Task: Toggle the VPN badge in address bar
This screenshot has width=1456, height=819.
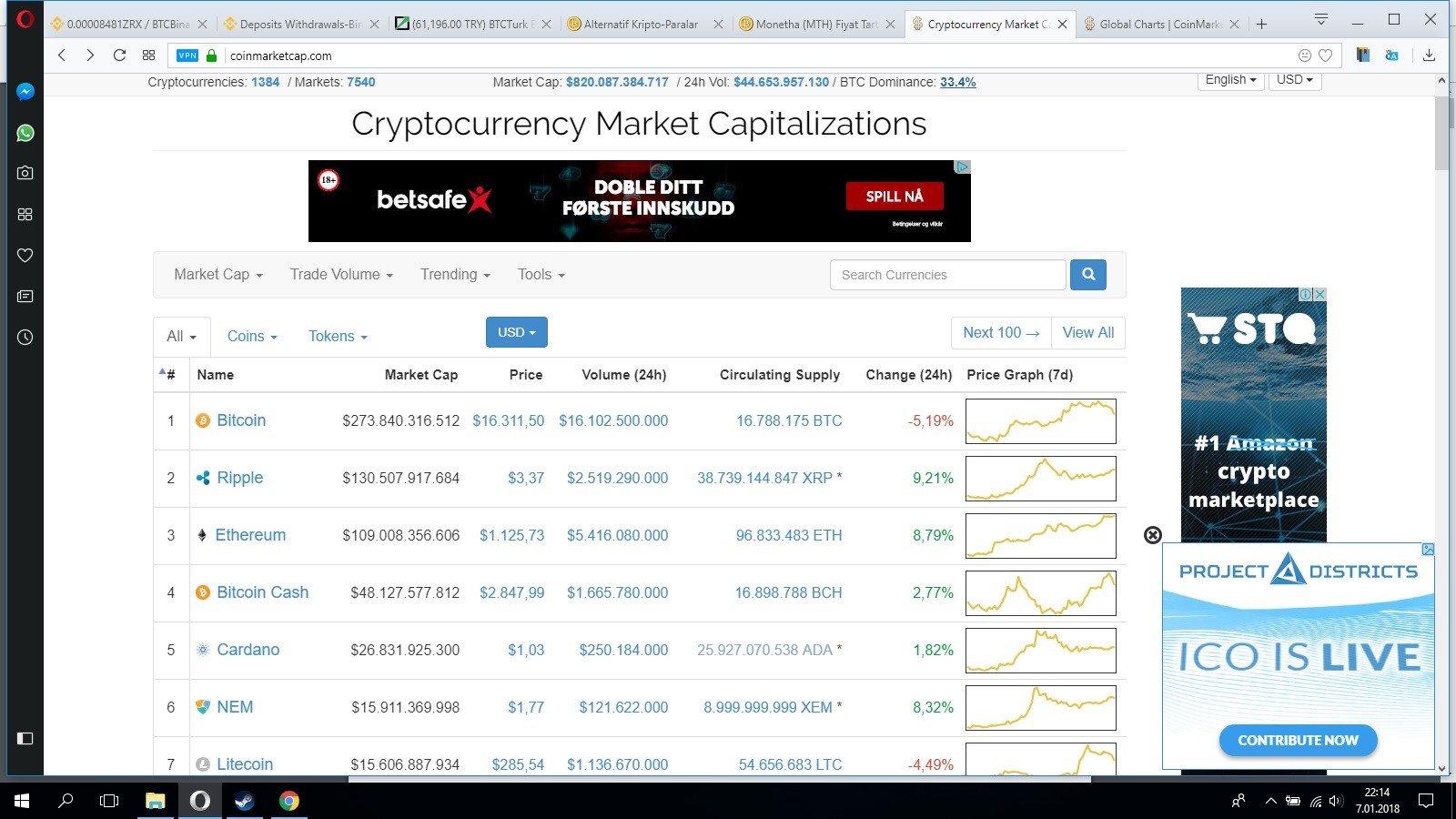Action: (187, 56)
